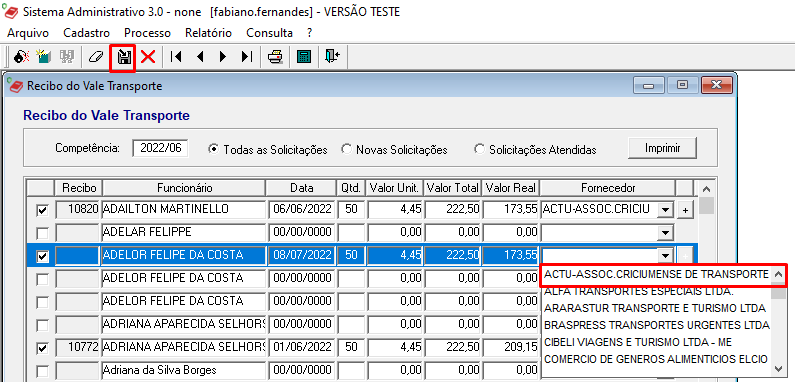
Task: Select Novas Solicitações radio button
Action: click(347, 150)
